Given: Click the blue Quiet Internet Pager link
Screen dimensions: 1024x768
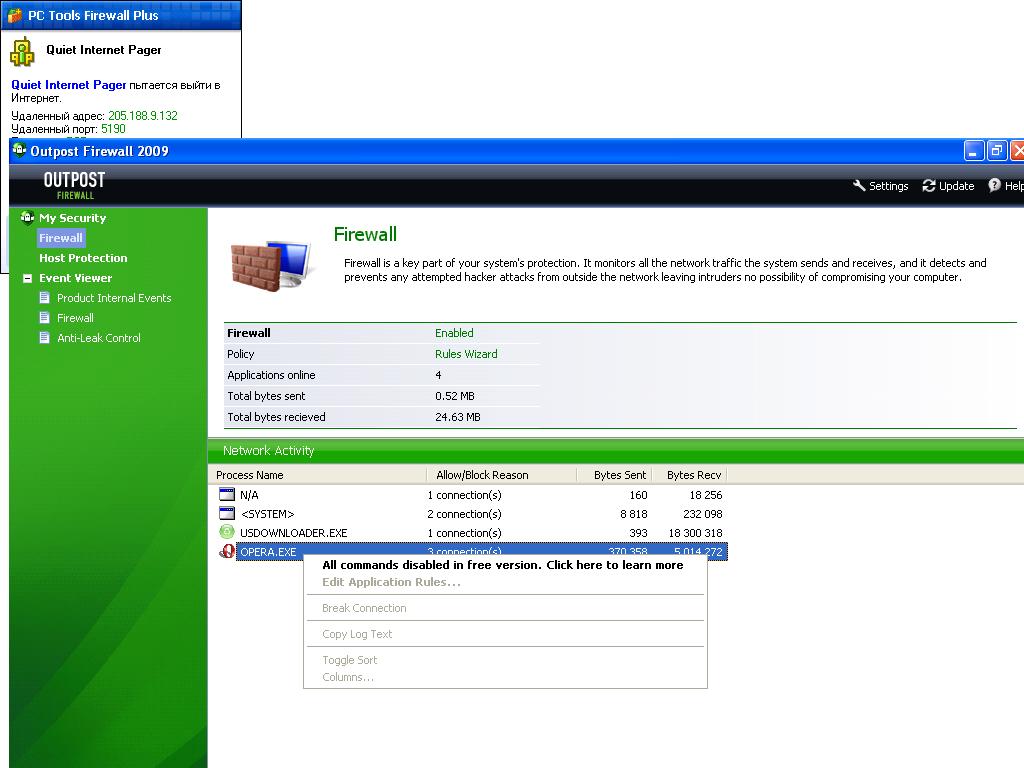Looking at the screenshot, I should coord(69,85).
